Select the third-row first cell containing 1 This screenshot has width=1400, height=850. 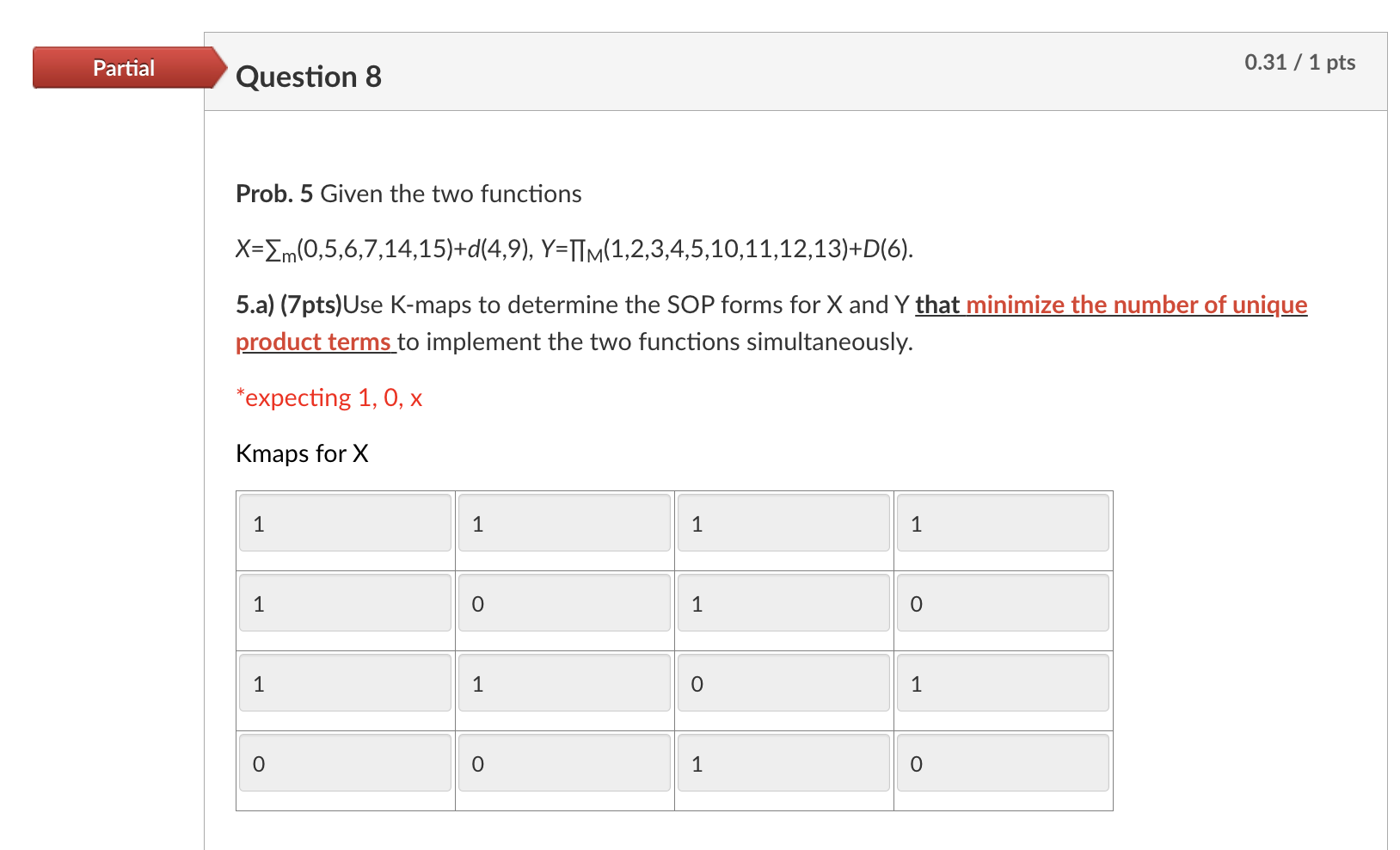[344, 683]
